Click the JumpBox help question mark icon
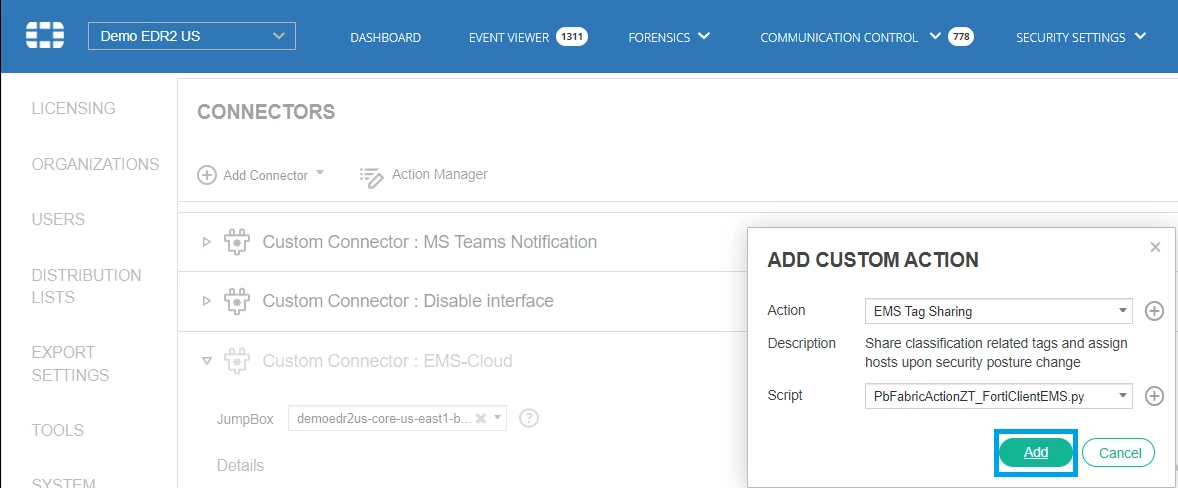Screen dimensions: 1178x488 [529, 417]
